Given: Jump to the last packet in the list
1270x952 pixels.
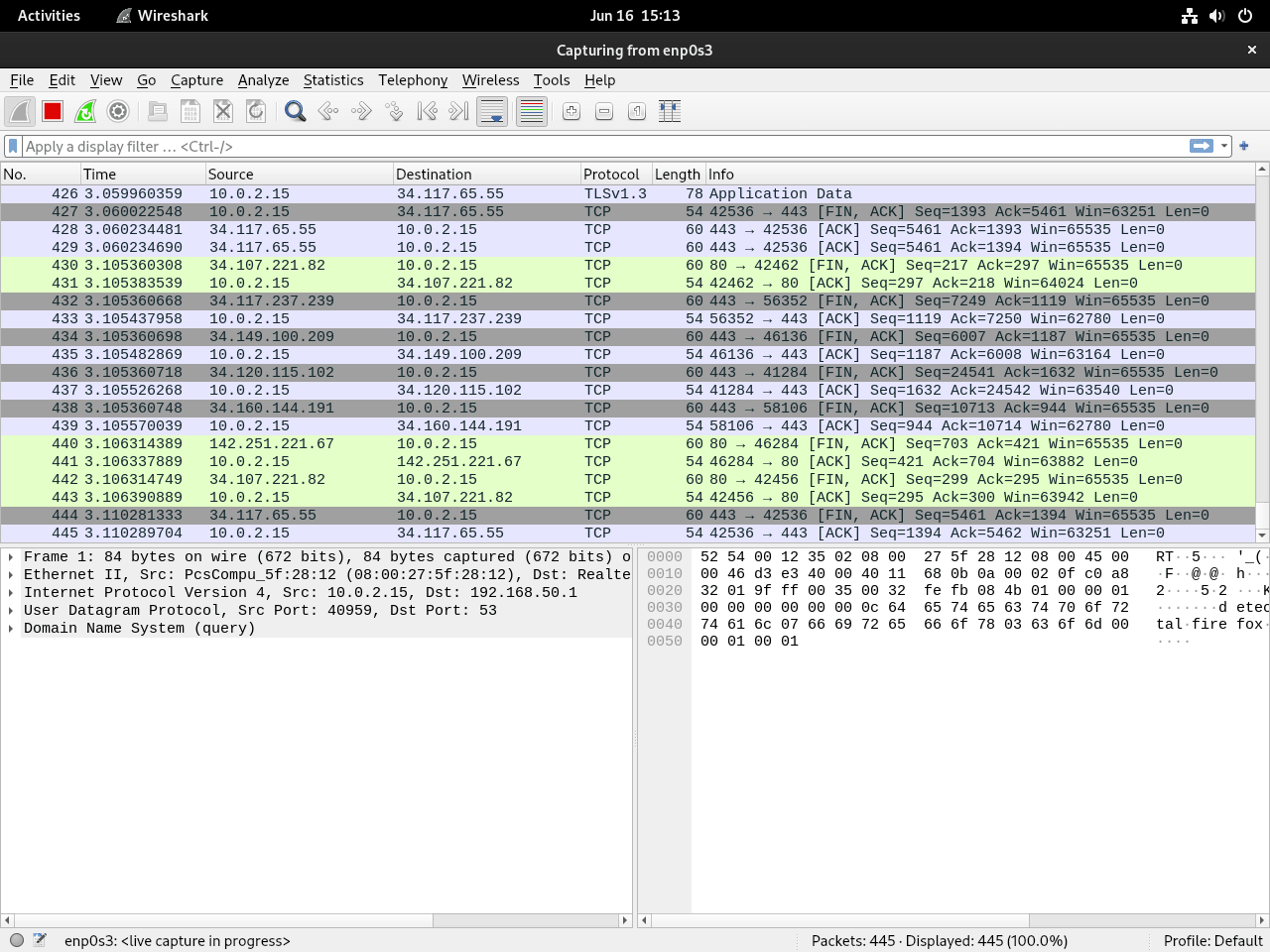Looking at the screenshot, I should tap(458, 111).
